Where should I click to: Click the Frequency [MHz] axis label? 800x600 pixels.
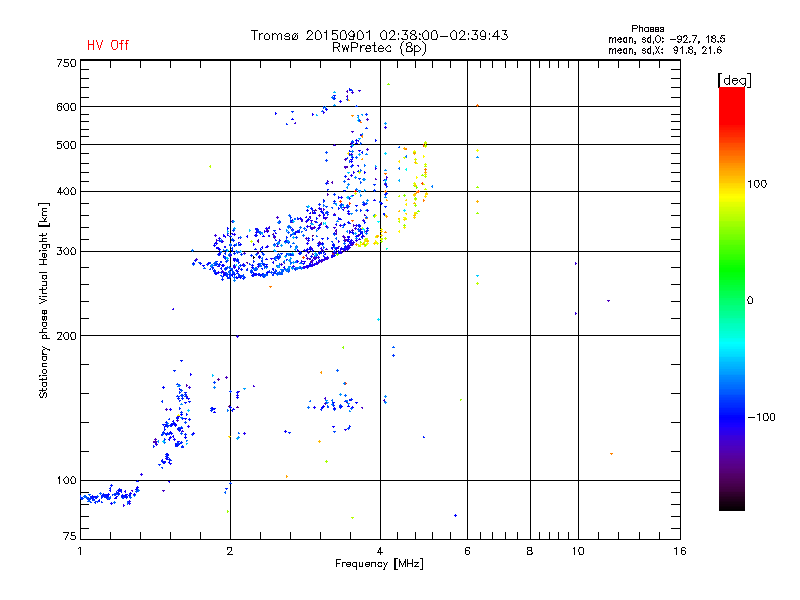tap(379, 564)
